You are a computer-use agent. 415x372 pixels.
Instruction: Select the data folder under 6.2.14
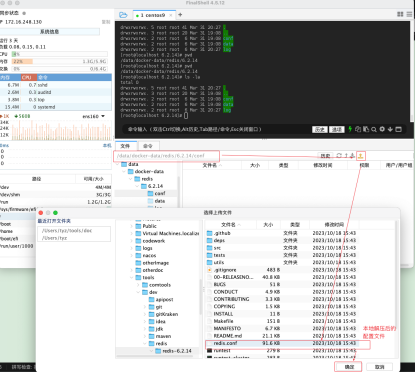[156, 201]
